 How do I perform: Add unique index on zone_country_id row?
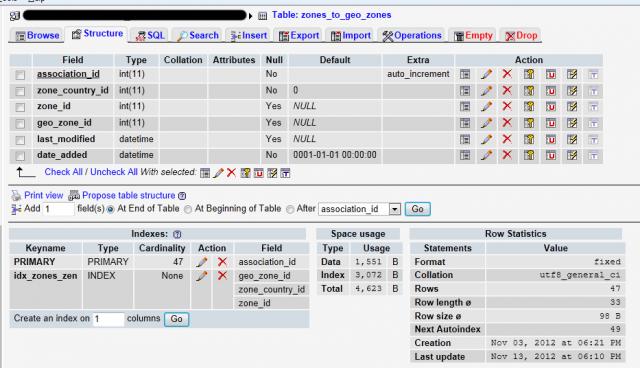tap(551, 91)
